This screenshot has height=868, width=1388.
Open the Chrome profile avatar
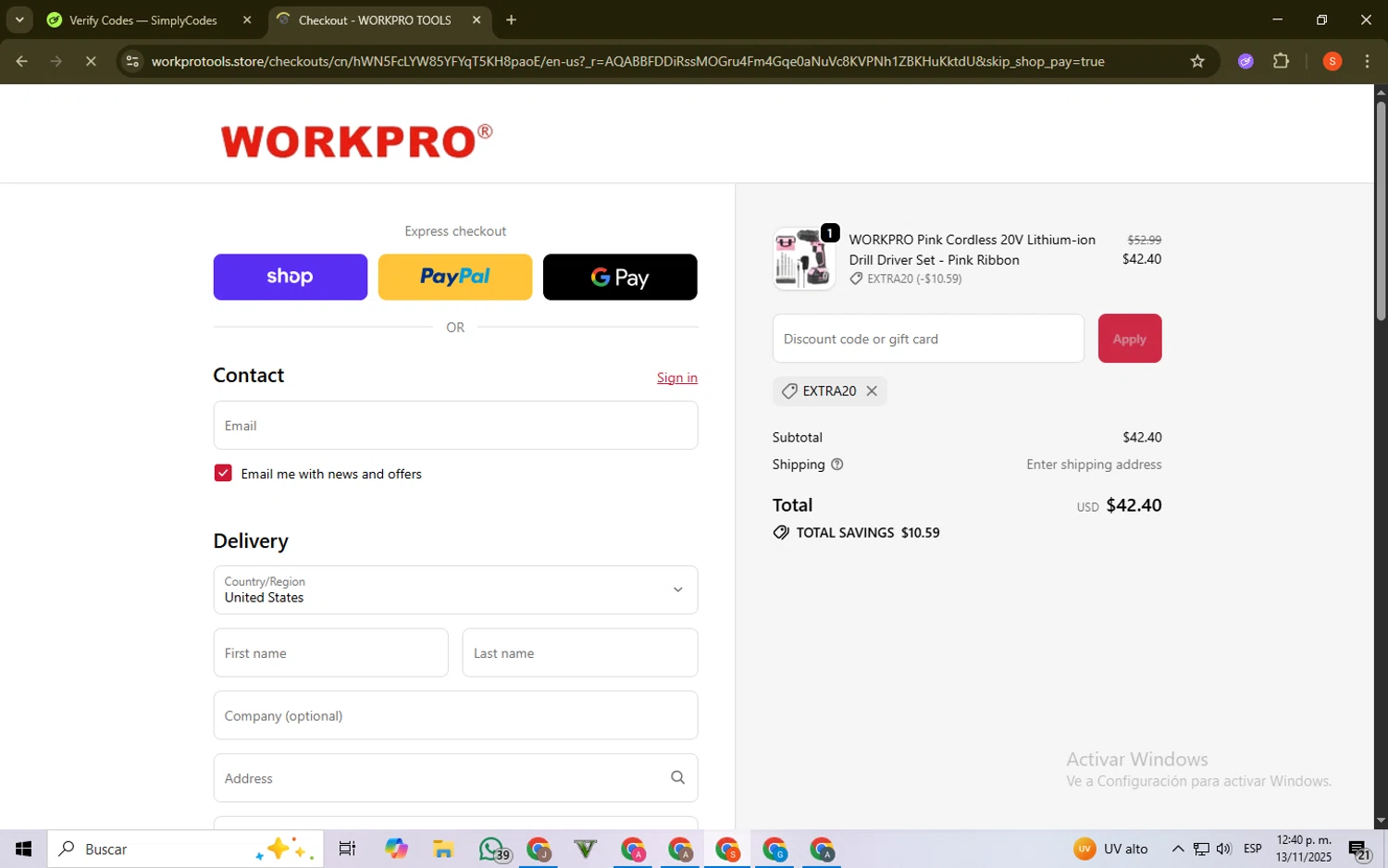[x=1332, y=61]
